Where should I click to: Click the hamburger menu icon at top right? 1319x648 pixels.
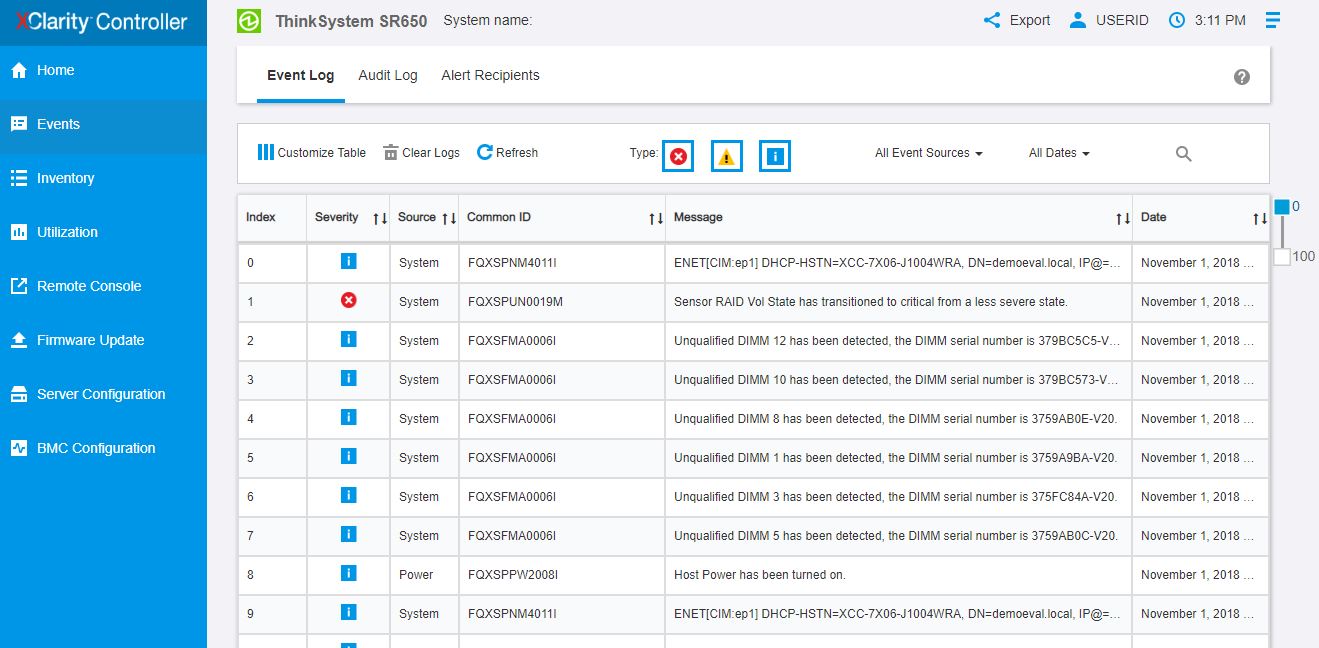pyautogui.click(x=1272, y=20)
